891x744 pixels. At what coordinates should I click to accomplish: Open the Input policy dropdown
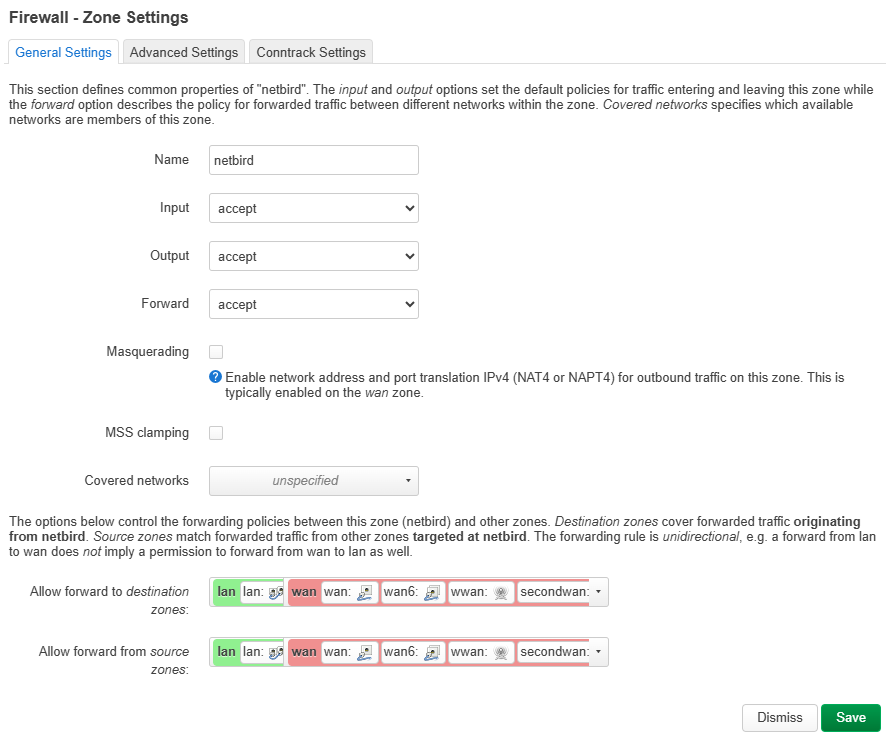[313, 208]
